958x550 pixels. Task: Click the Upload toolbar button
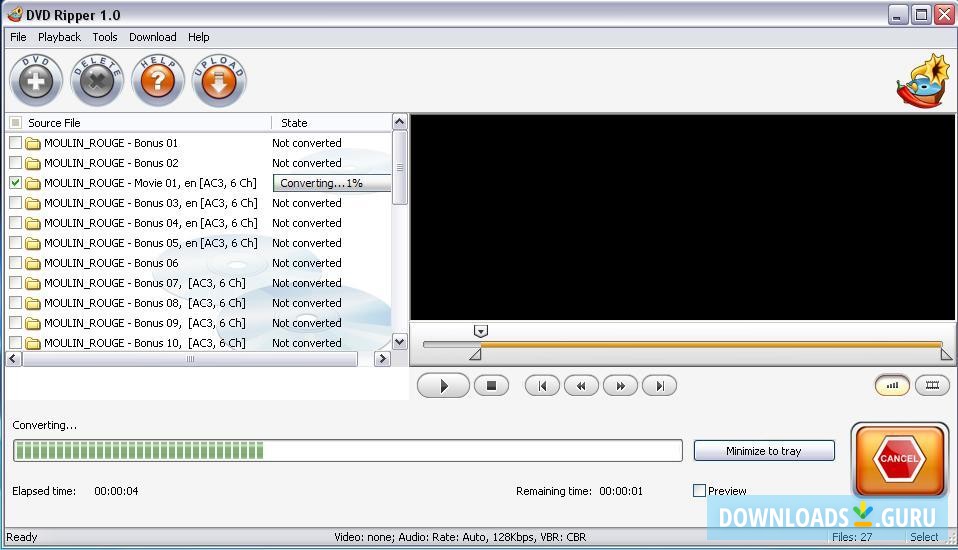tap(219, 81)
